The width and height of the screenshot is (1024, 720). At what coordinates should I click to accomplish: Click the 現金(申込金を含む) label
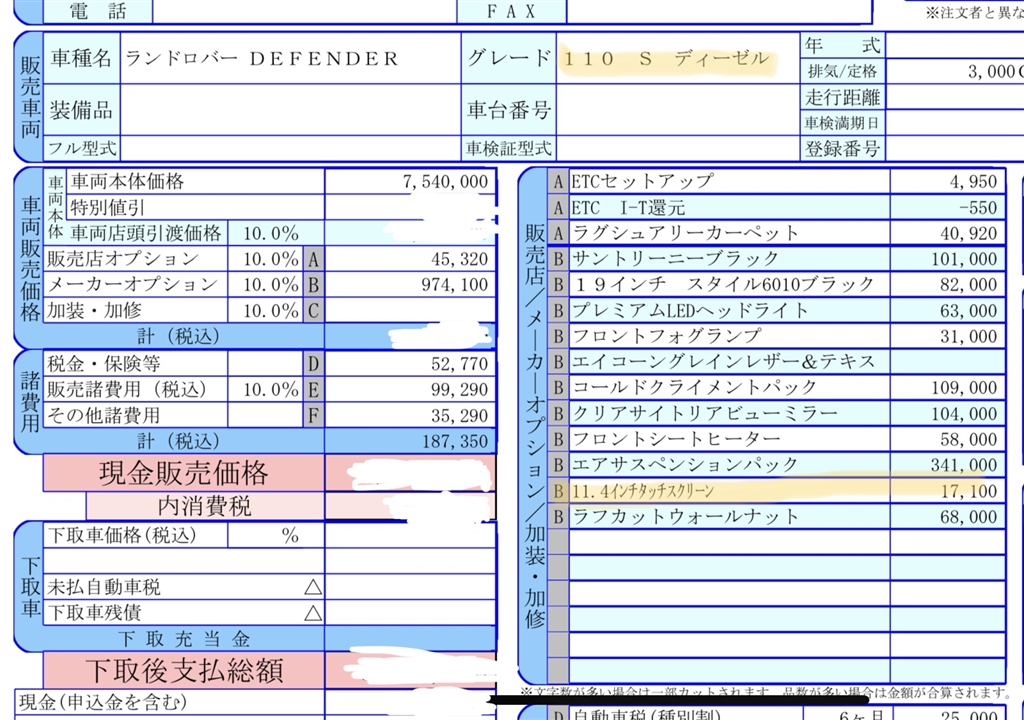click(x=103, y=703)
